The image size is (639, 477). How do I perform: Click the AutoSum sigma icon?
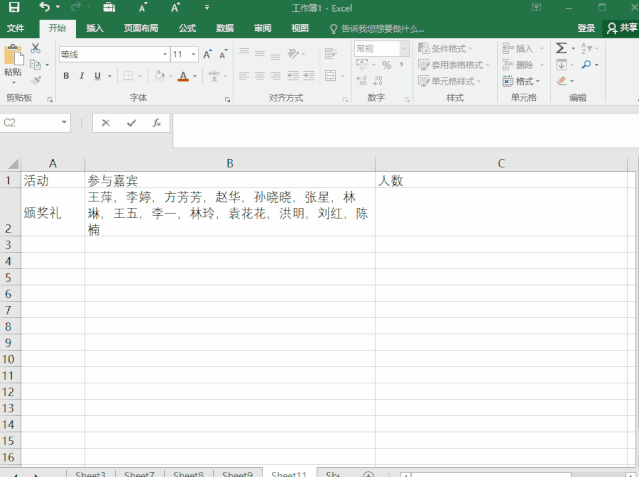[x=561, y=48]
